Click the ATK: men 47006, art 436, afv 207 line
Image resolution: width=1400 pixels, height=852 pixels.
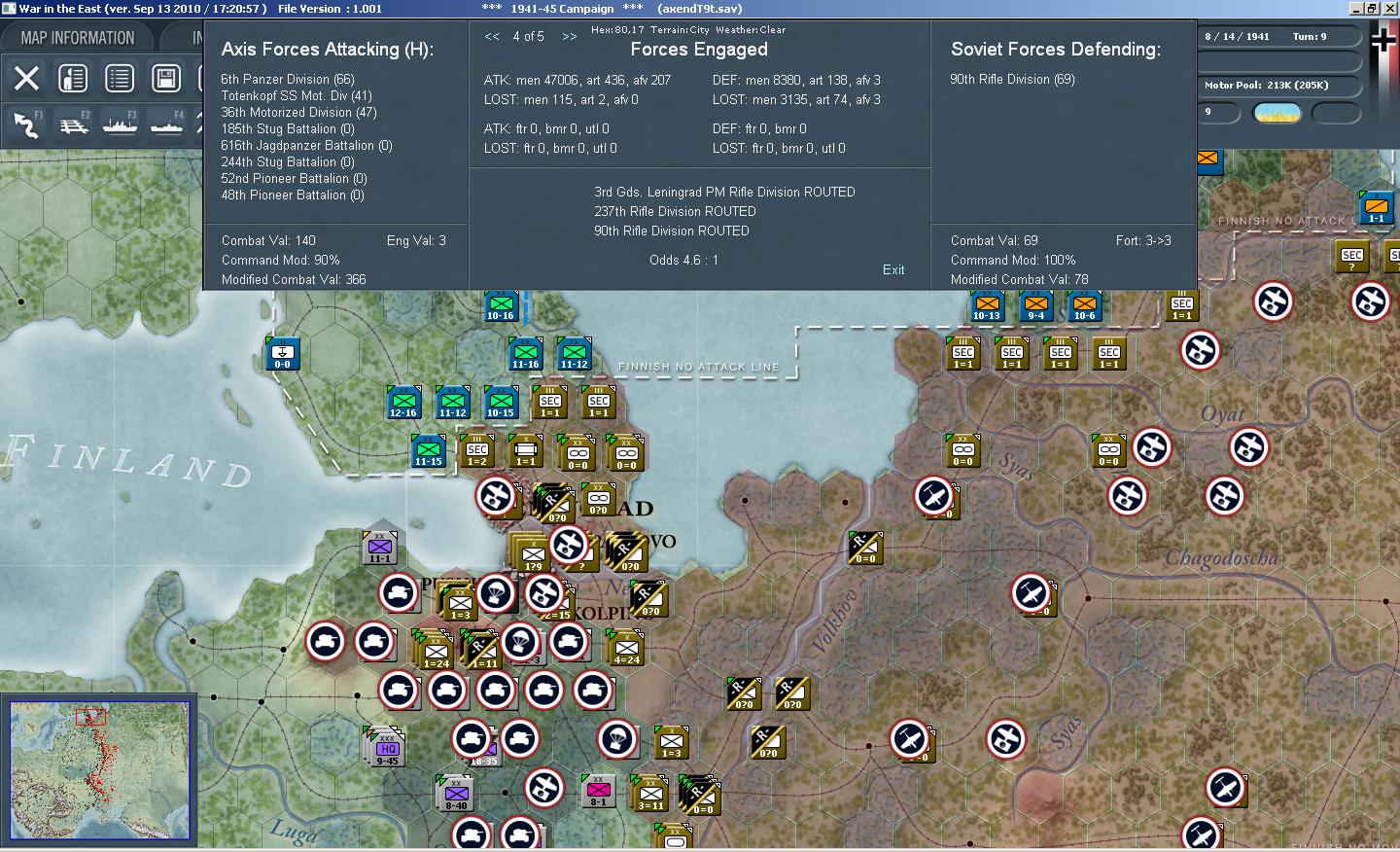577,80
